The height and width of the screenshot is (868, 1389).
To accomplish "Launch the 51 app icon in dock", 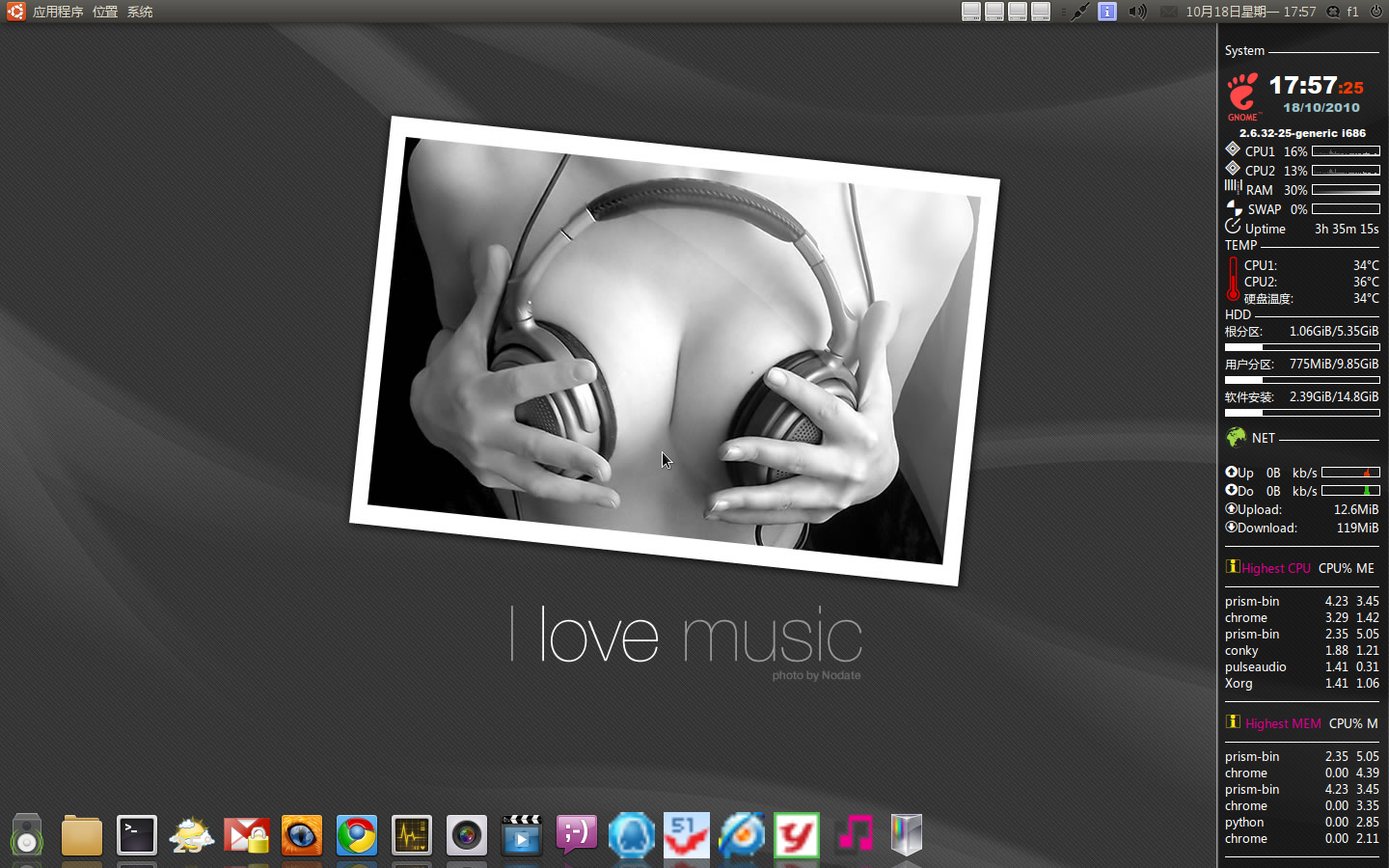I will tap(687, 835).
